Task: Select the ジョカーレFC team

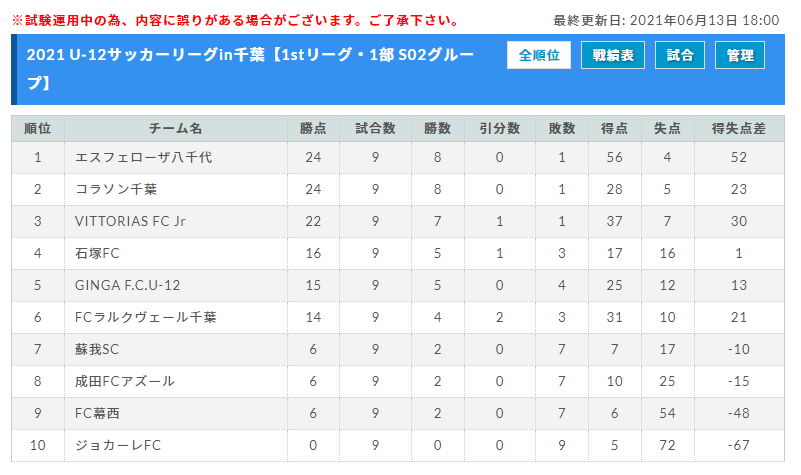Action: pos(118,445)
